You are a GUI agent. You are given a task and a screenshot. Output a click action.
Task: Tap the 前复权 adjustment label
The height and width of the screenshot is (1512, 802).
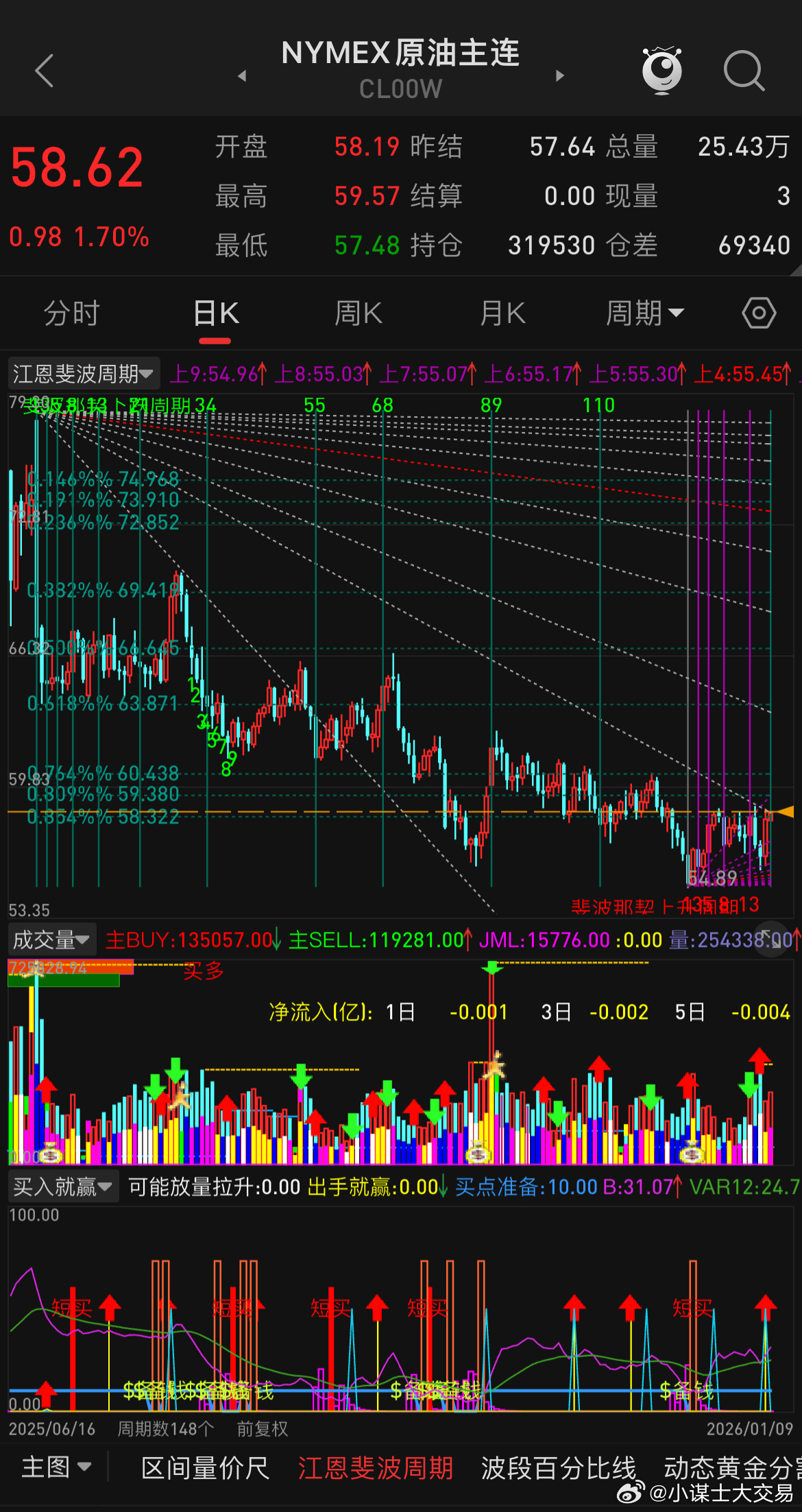(x=263, y=1428)
